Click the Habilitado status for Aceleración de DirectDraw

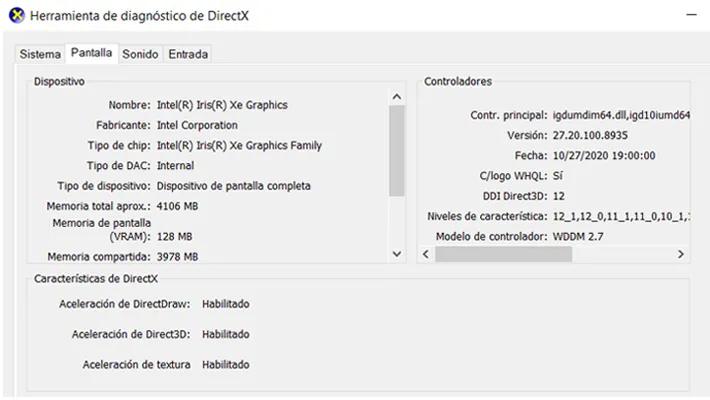[225, 304]
